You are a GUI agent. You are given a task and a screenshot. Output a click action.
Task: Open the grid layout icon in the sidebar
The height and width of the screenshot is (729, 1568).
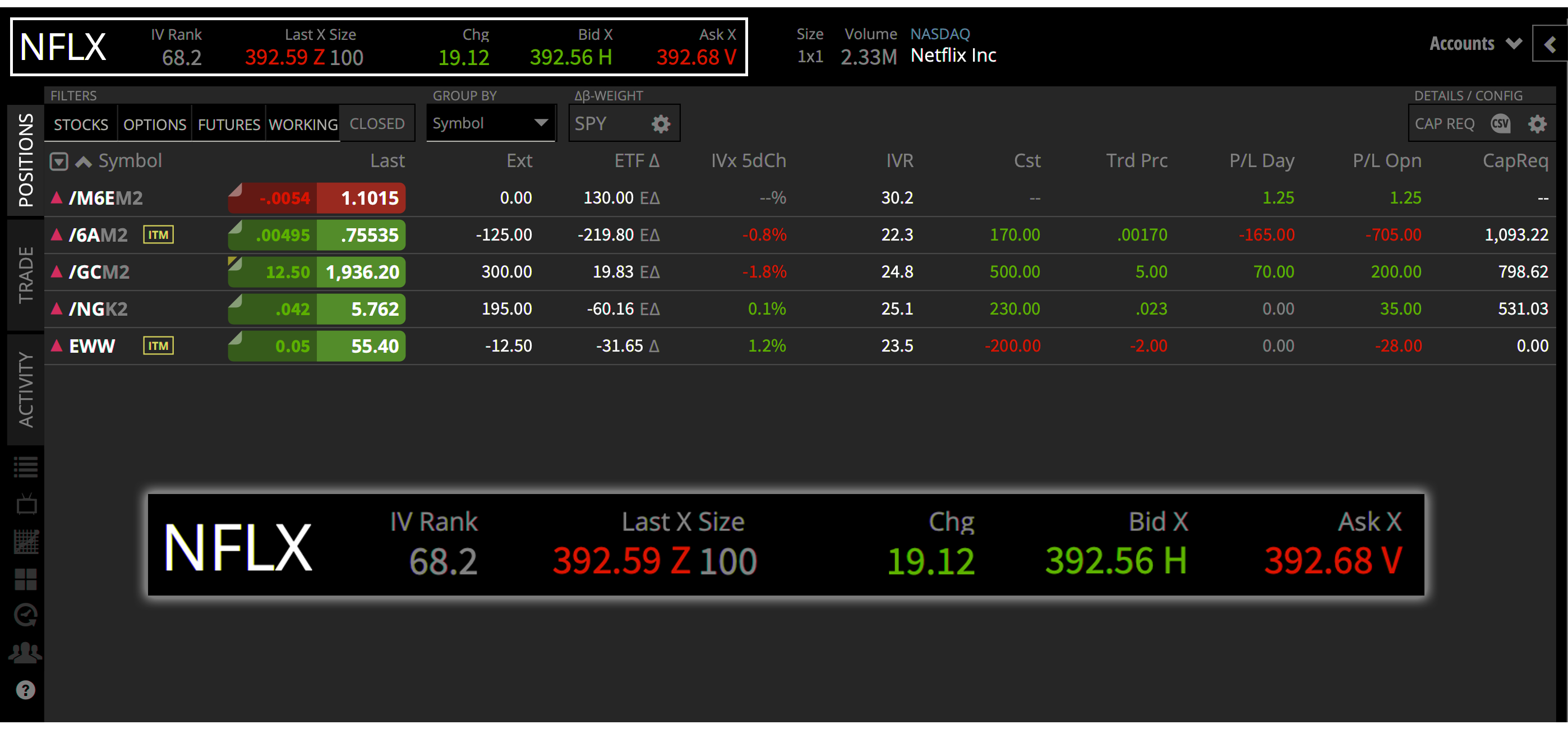25,578
